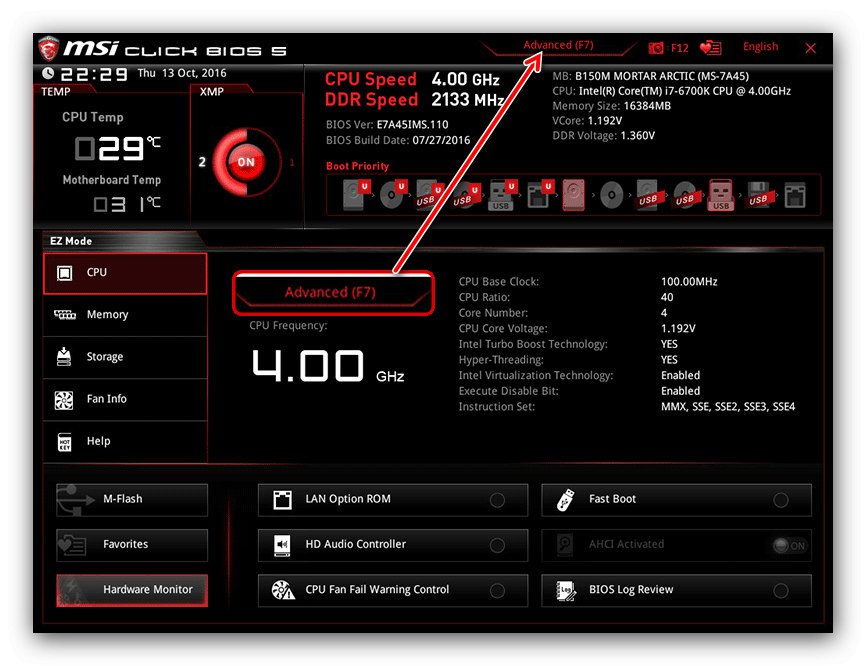Open the favorites heart icon in top bar
The height and width of the screenshot is (666, 866).
[x=710, y=48]
